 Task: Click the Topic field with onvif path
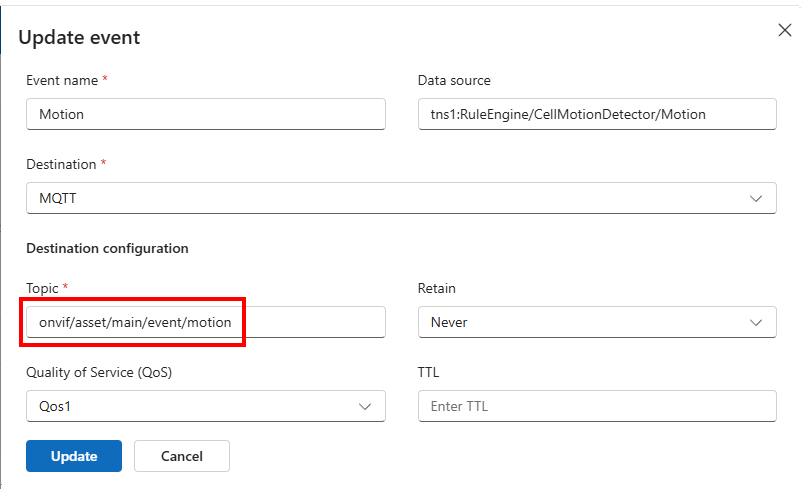click(x=205, y=322)
